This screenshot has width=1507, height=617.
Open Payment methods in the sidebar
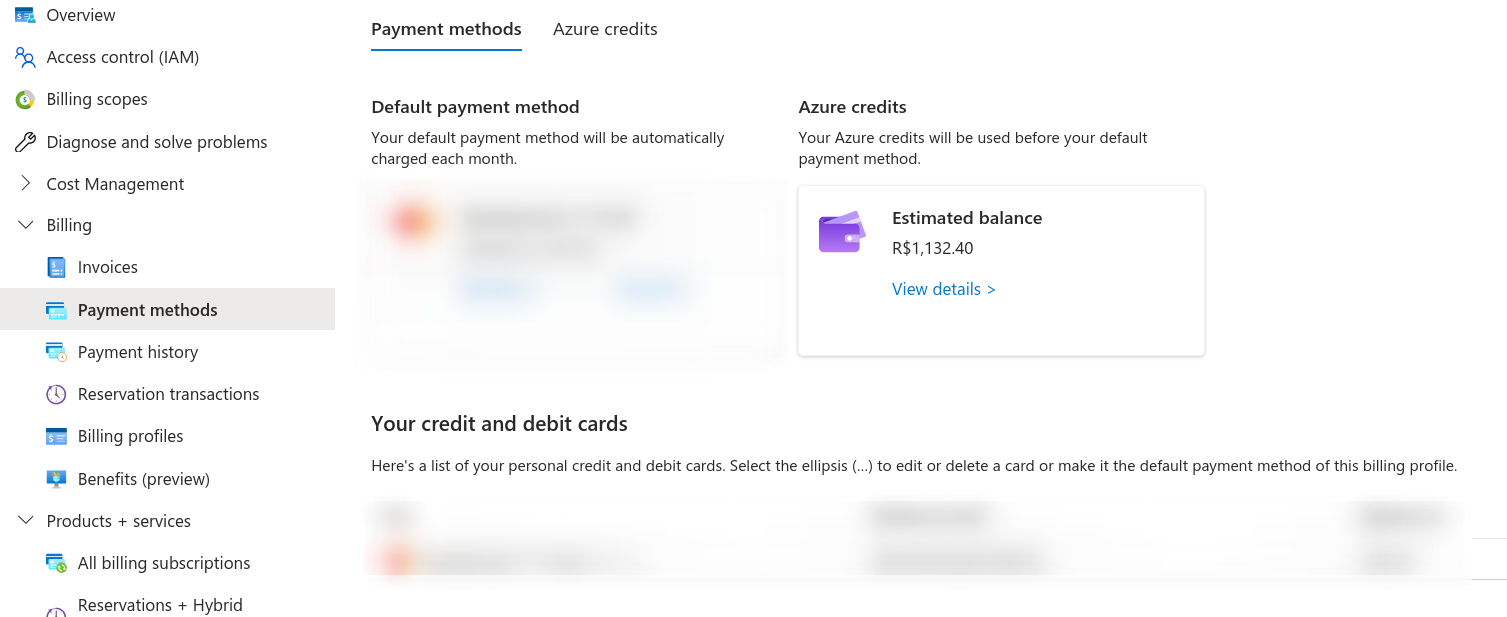(147, 310)
